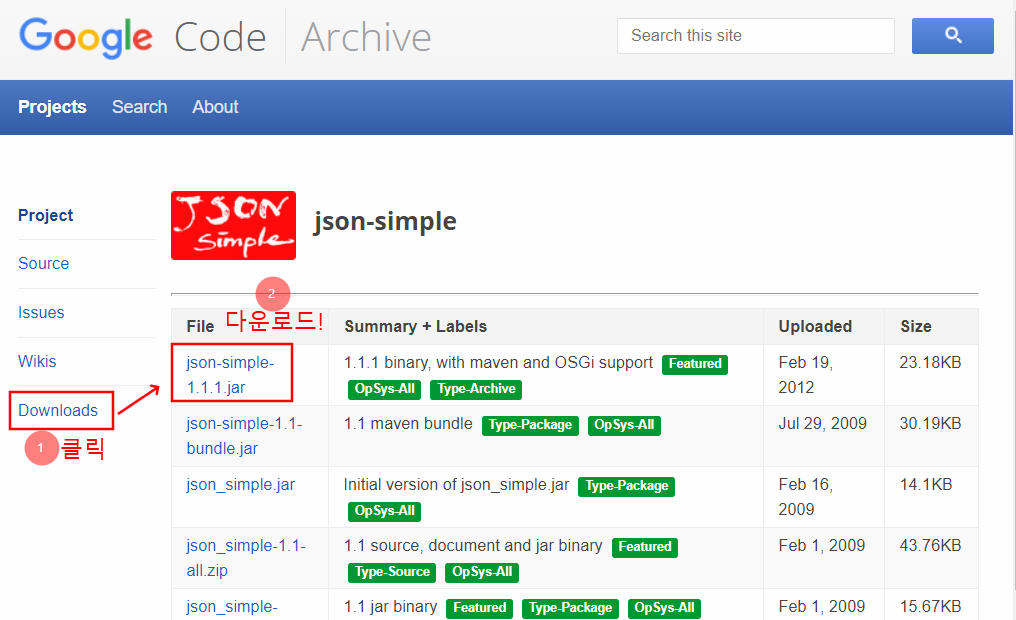Go to Issues in the sidebar
Viewport: 1016px width, 620px height.
point(41,312)
